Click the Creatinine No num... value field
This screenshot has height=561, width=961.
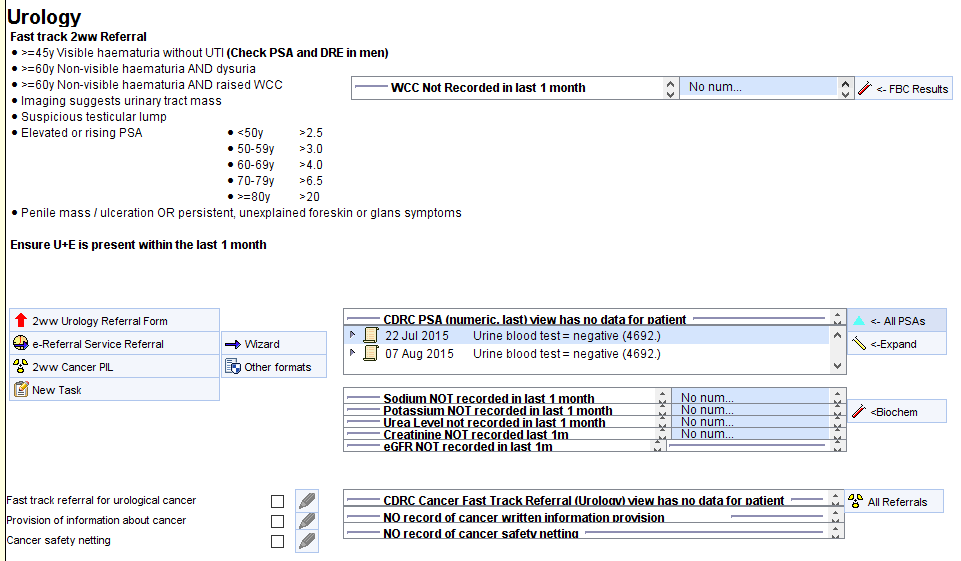tap(750, 433)
